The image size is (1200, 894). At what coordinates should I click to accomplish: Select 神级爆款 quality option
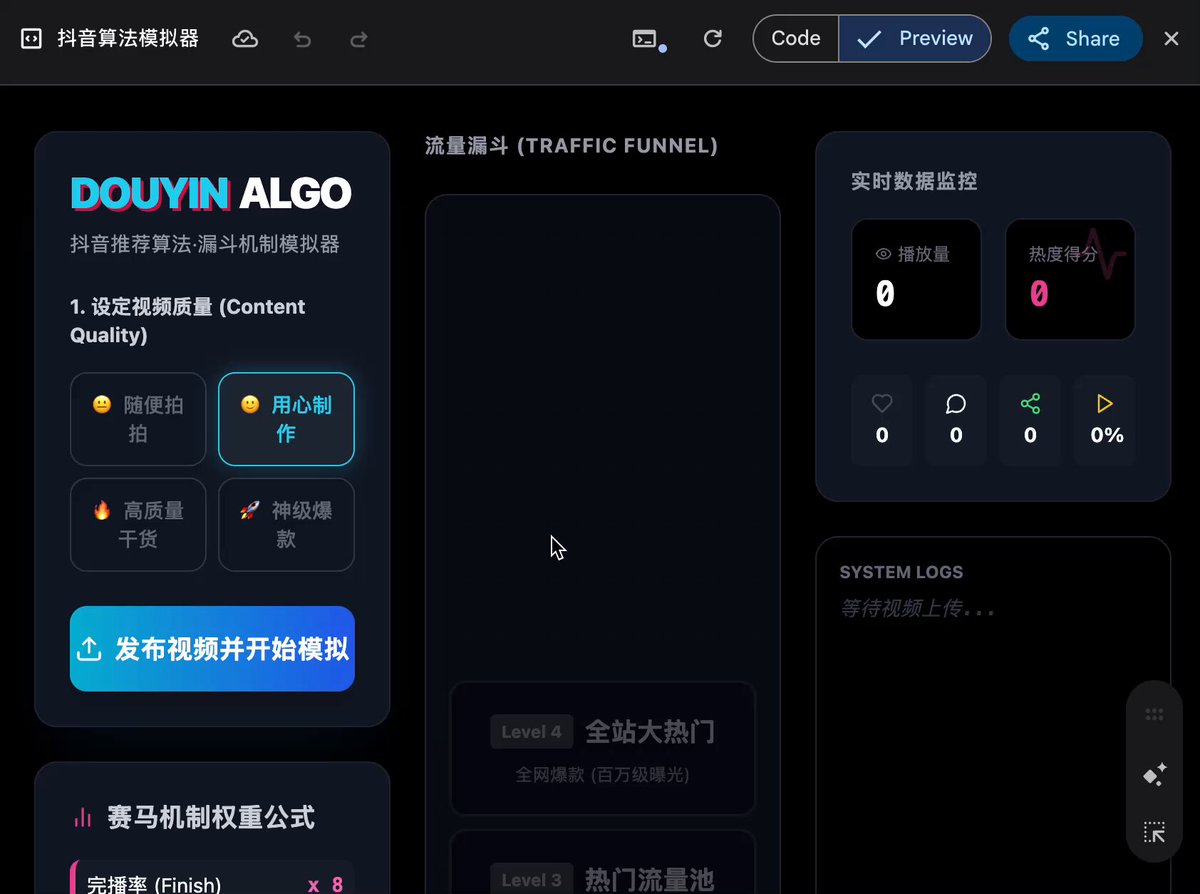click(x=286, y=524)
